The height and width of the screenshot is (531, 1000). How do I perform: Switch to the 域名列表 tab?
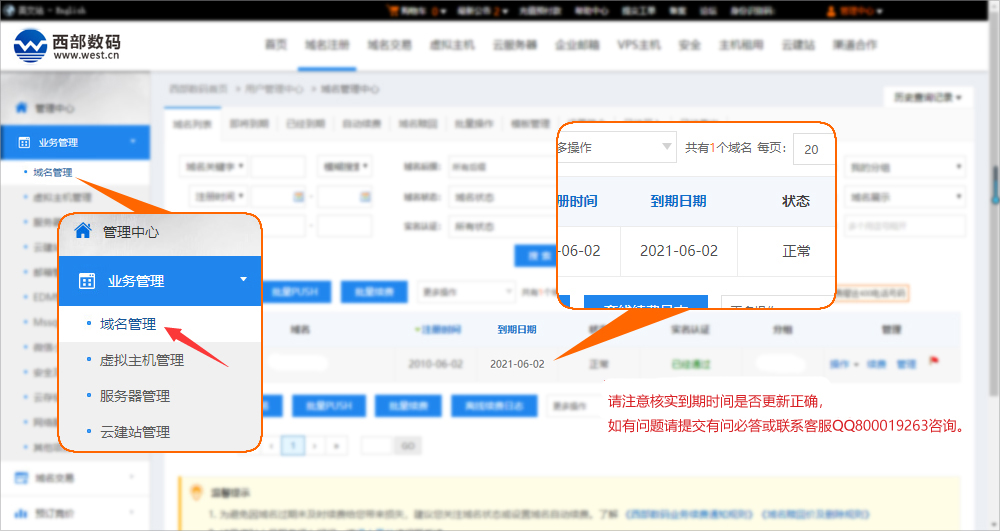click(192, 125)
